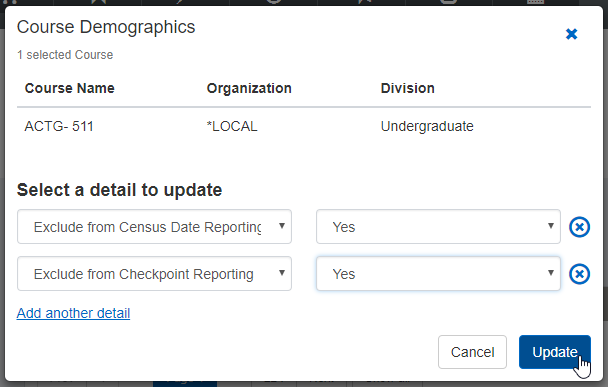Open the Exclude from Census Date Reporting dropdown
The image size is (608, 387).
pyautogui.click(x=154, y=227)
